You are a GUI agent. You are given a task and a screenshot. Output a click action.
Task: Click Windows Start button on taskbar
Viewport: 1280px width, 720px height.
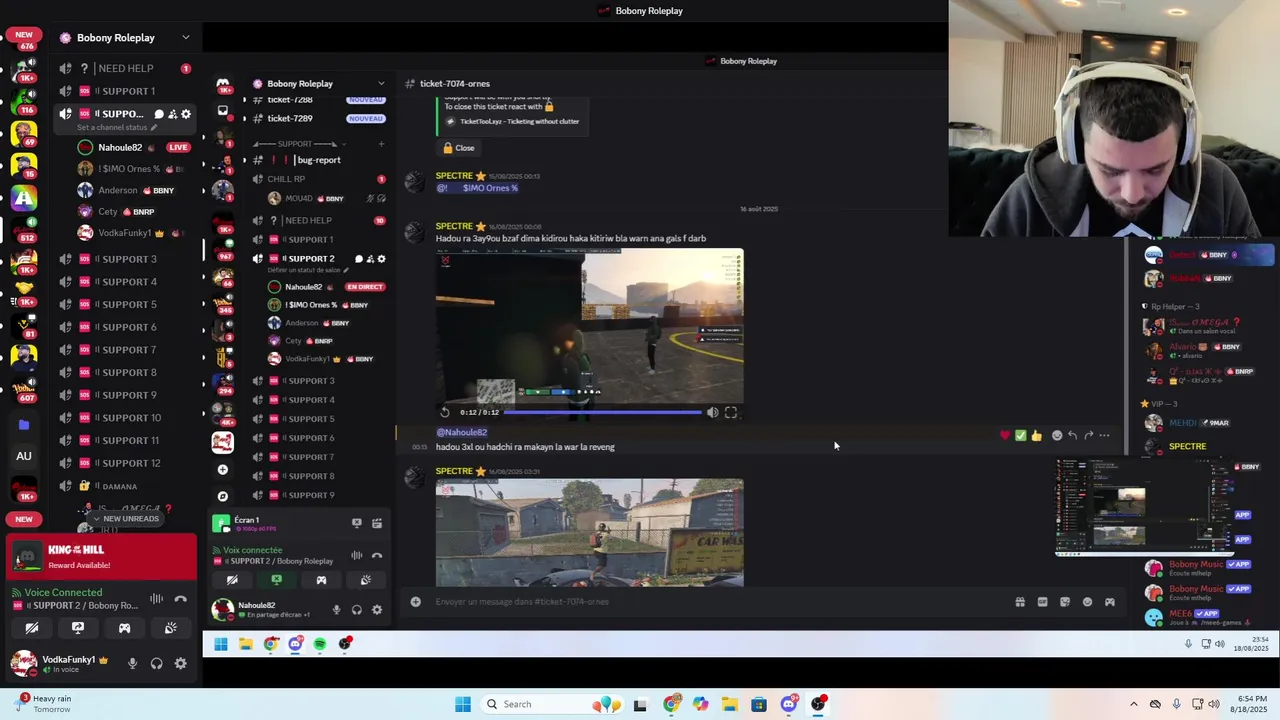463,704
